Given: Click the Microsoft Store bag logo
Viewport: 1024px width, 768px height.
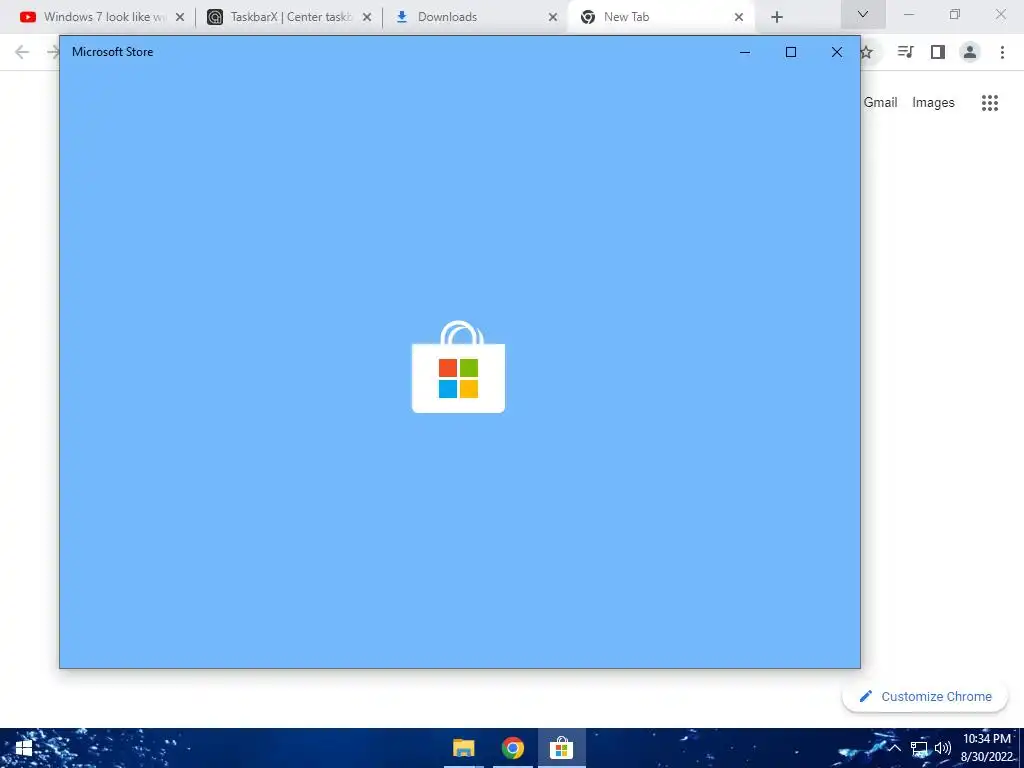Looking at the screenshot, I should coord(458,367).
